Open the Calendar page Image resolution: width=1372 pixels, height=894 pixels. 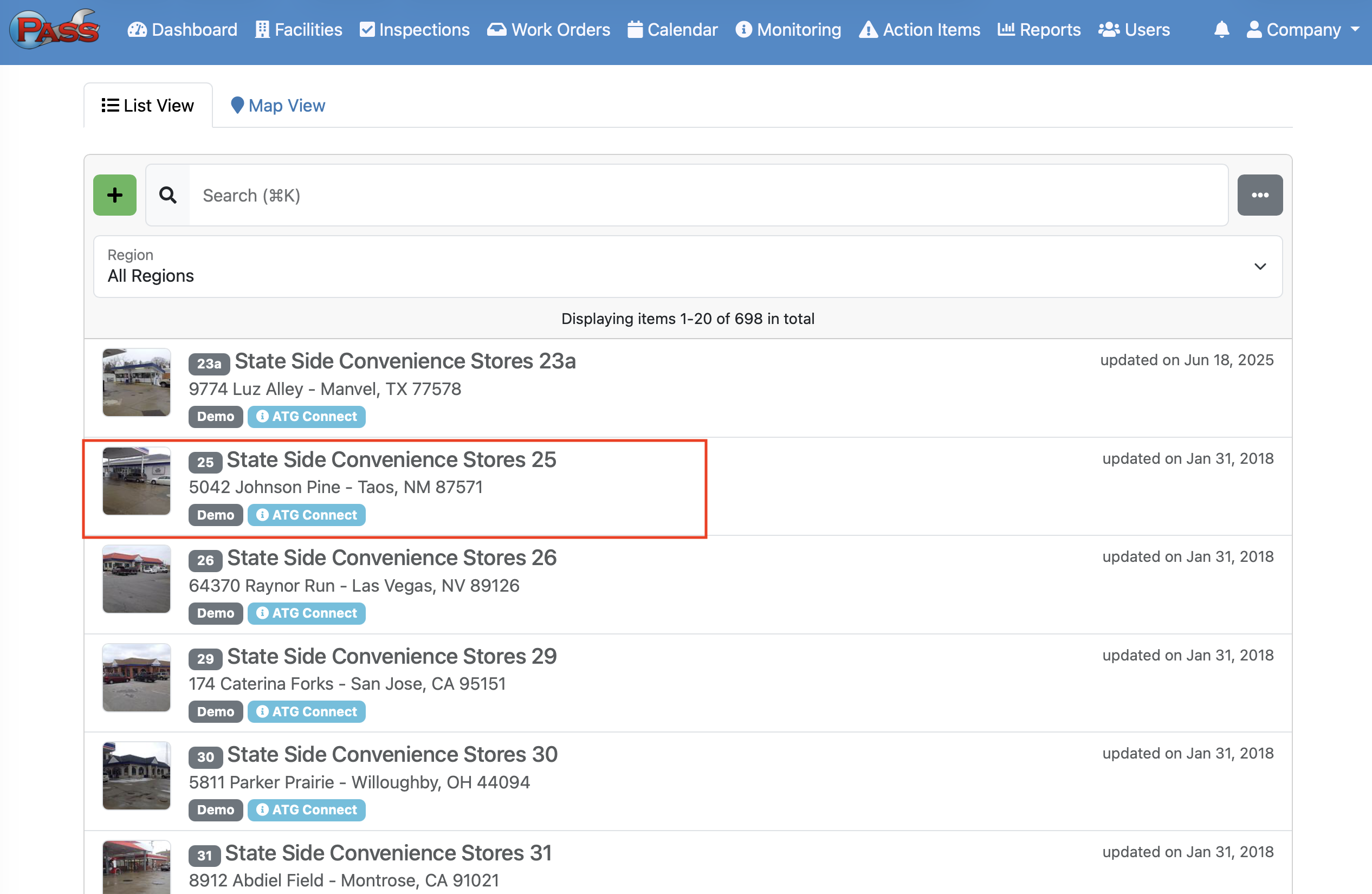(672, 30)
